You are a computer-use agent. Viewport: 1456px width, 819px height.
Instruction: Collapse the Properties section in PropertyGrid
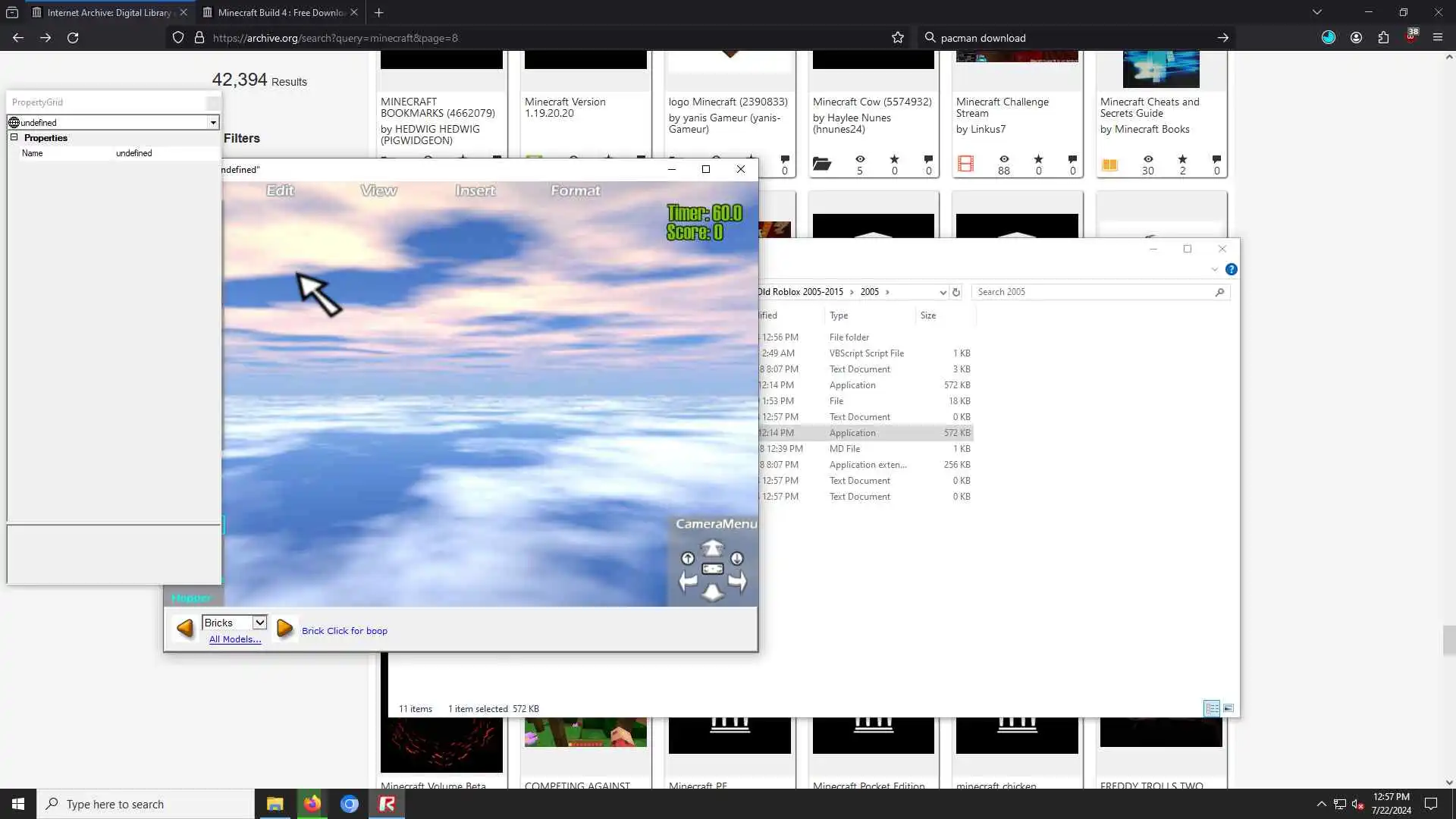point(14,138)
